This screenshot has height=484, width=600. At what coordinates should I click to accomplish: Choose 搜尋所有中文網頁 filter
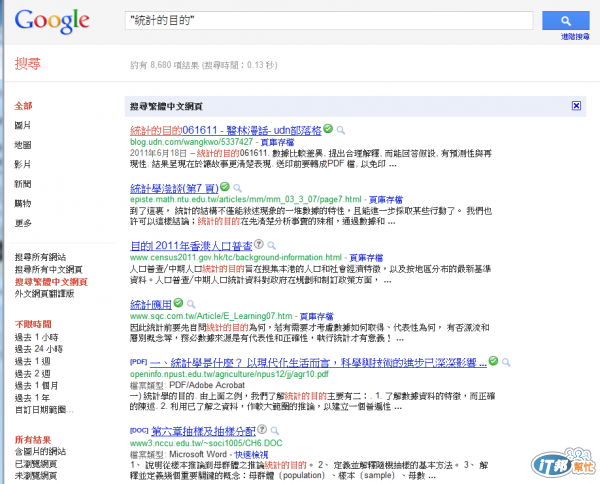click(49, 269)
